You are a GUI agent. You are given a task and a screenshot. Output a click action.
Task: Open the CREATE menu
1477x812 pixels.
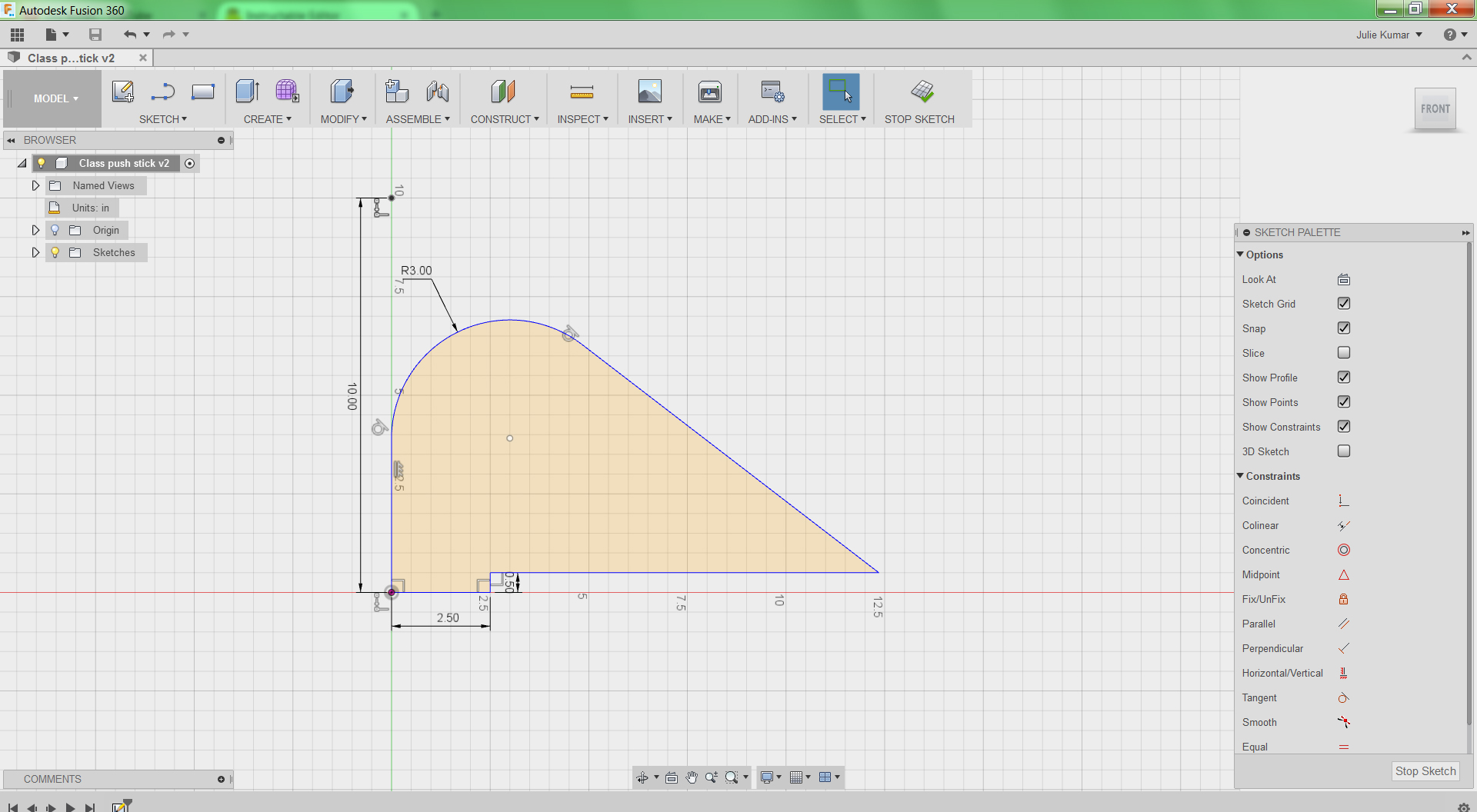pyautogui.click(x=268, y=119)
